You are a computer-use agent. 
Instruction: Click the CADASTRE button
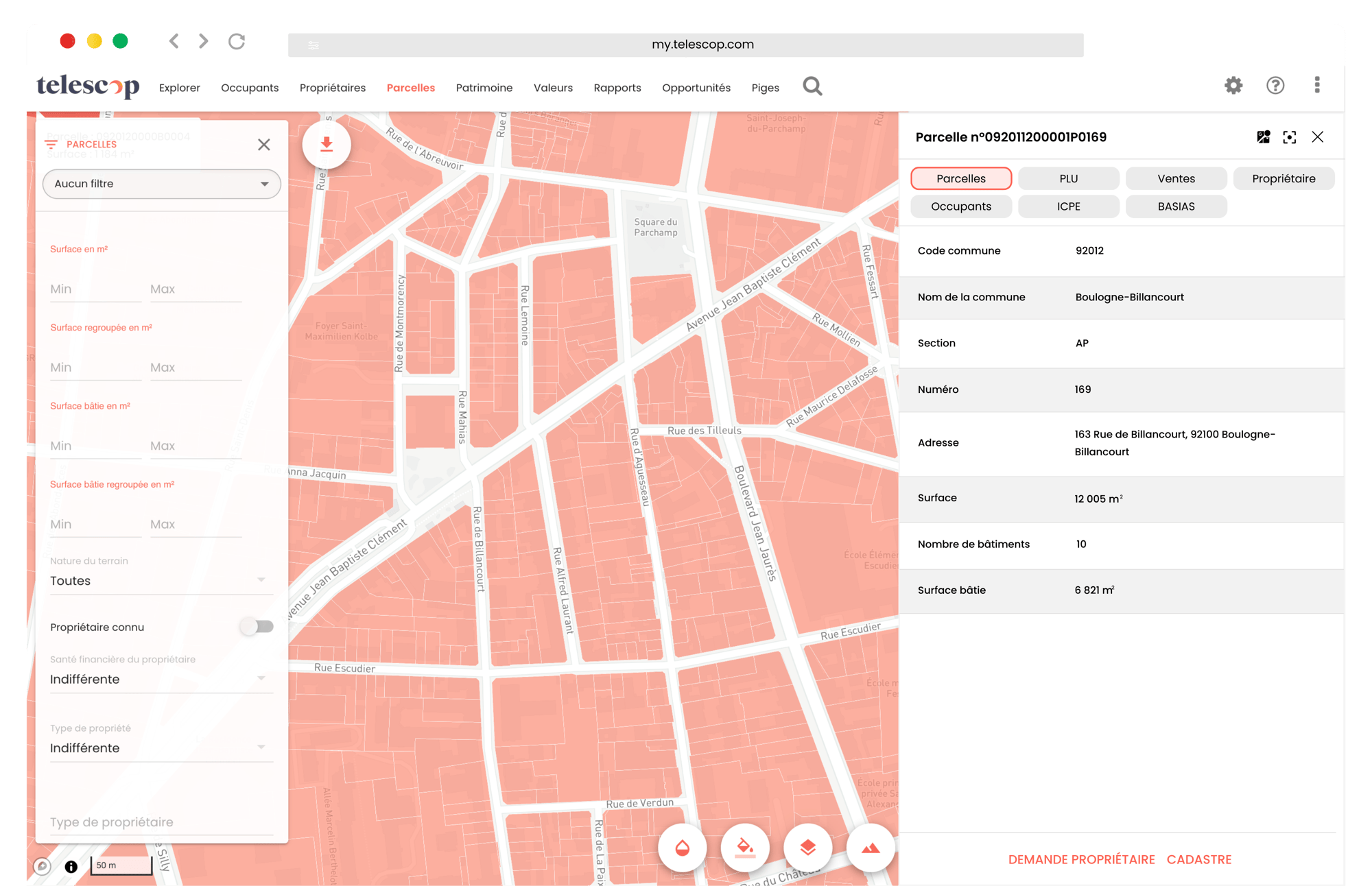pyautogui.click(x=1198, y=859)
